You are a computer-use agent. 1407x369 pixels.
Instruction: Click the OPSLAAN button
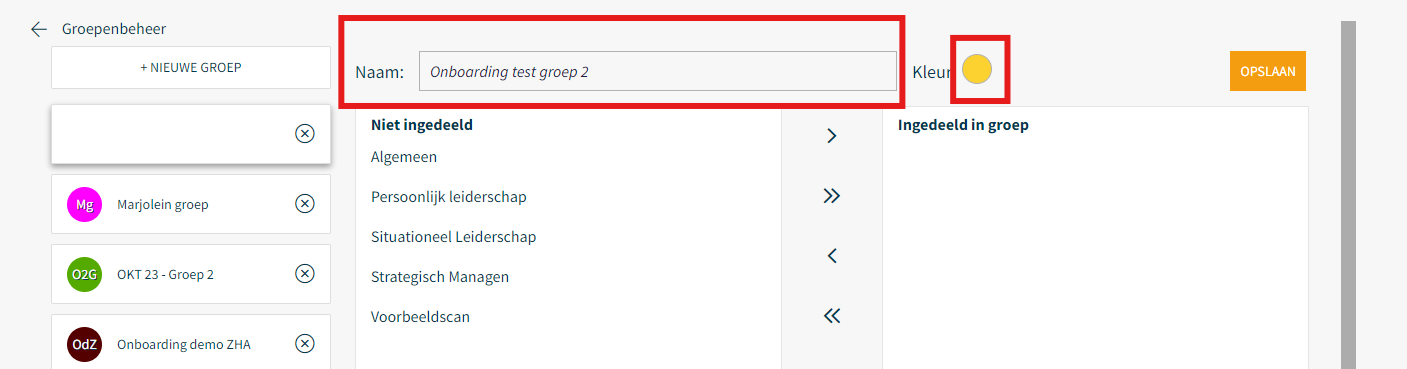click(1268, 71)
